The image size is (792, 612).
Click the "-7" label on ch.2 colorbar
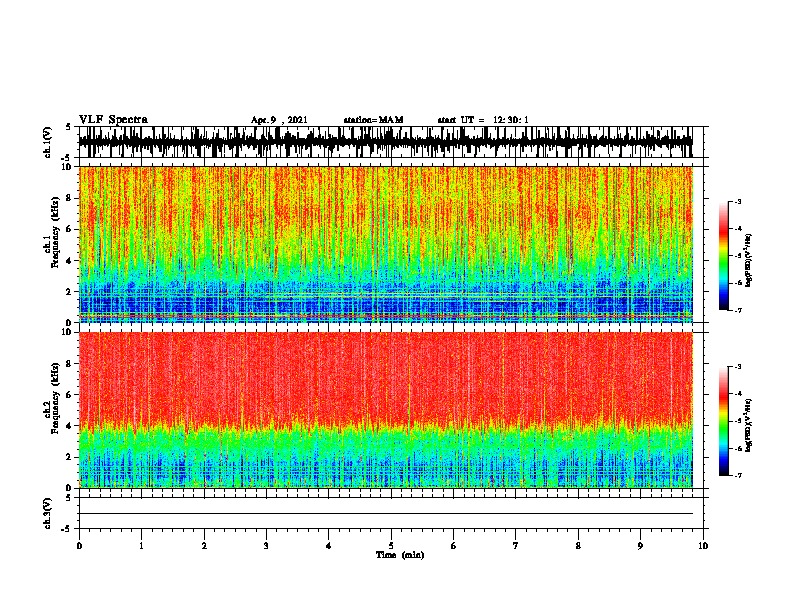[x=738, y=475]
